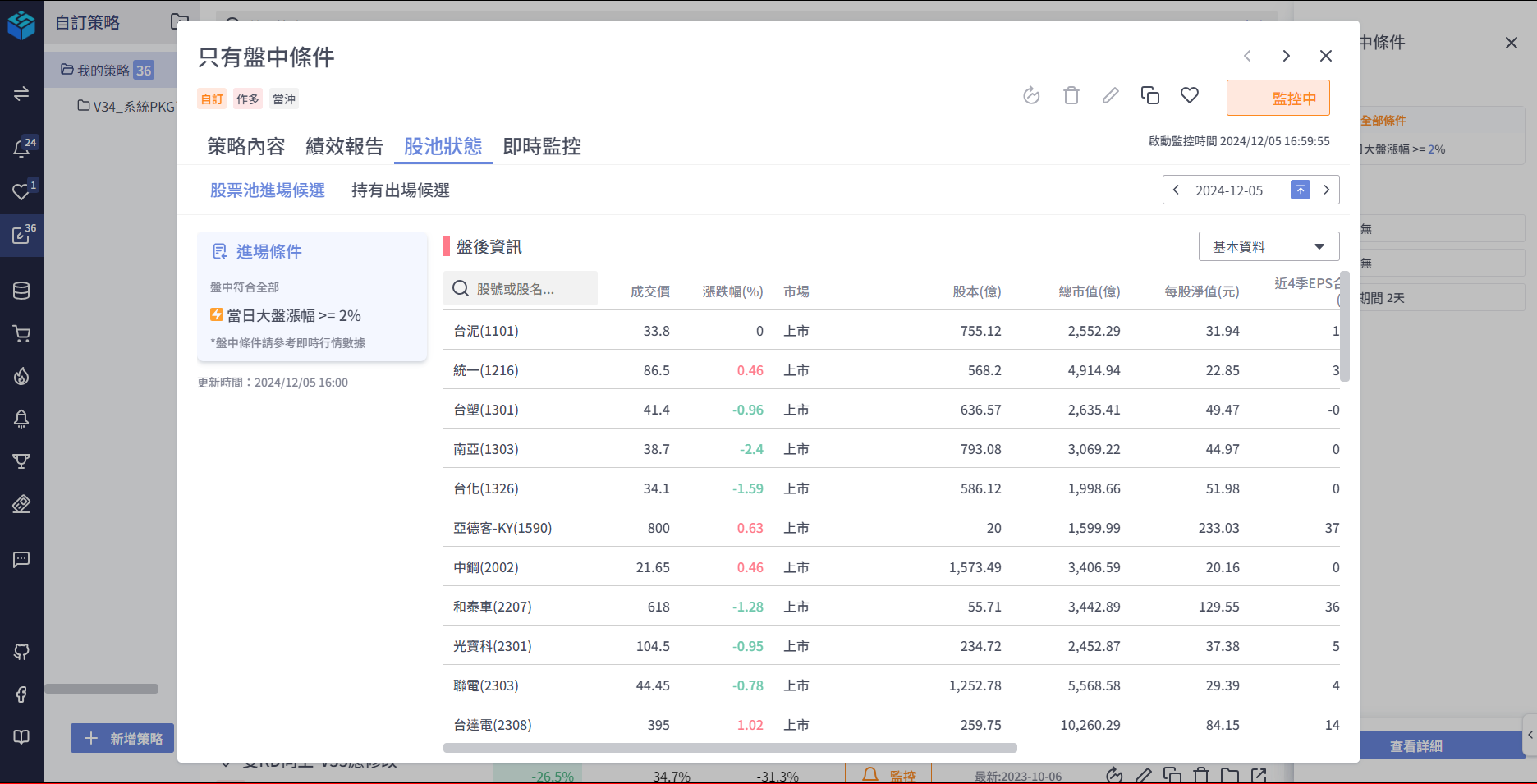
Task: Click the pencil edit strategy icon
Action: click(x=1110, y=96)
